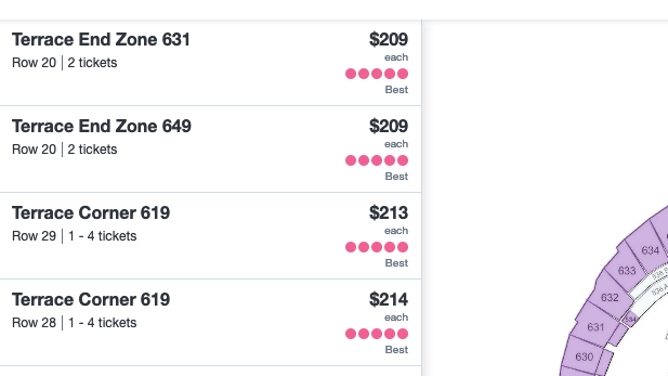Viewport: 668px width, 376px height.
Task: Select section 631 on the seating map
Action: pyautogui.click(x=595, y=327)
